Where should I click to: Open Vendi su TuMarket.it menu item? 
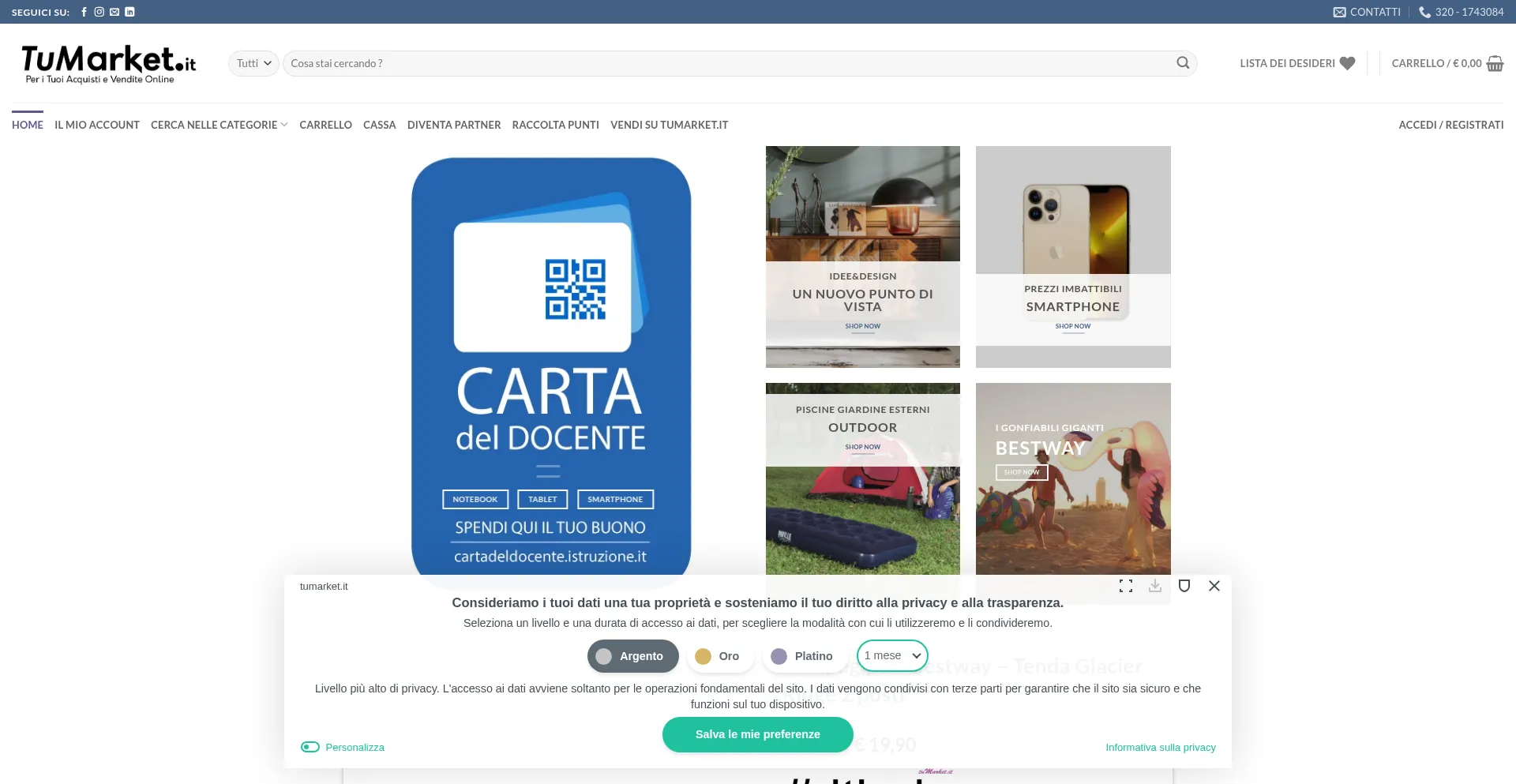pyautogui.click(x=670, y=125)
